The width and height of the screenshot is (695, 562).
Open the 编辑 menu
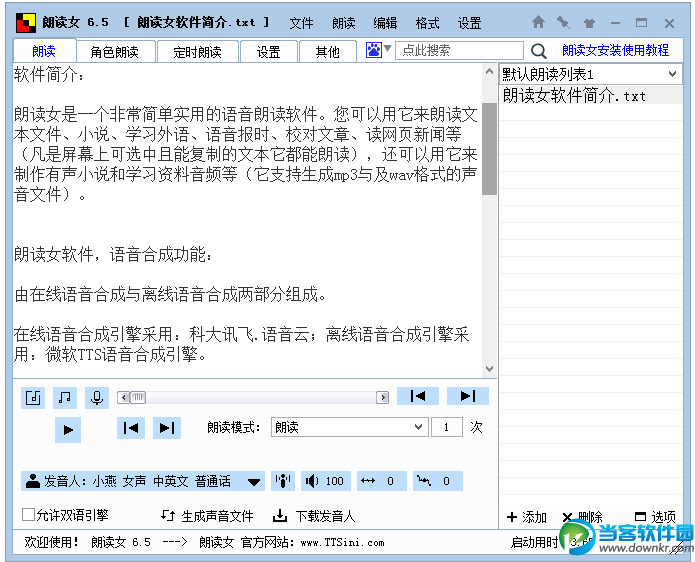[x=385, y=23]
